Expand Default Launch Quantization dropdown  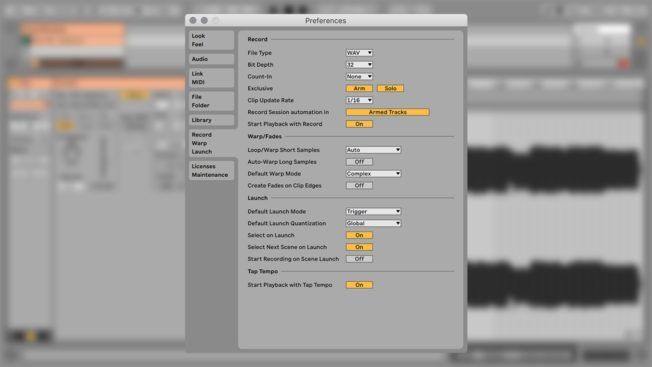pyautogui.click(x=373, y=224)
